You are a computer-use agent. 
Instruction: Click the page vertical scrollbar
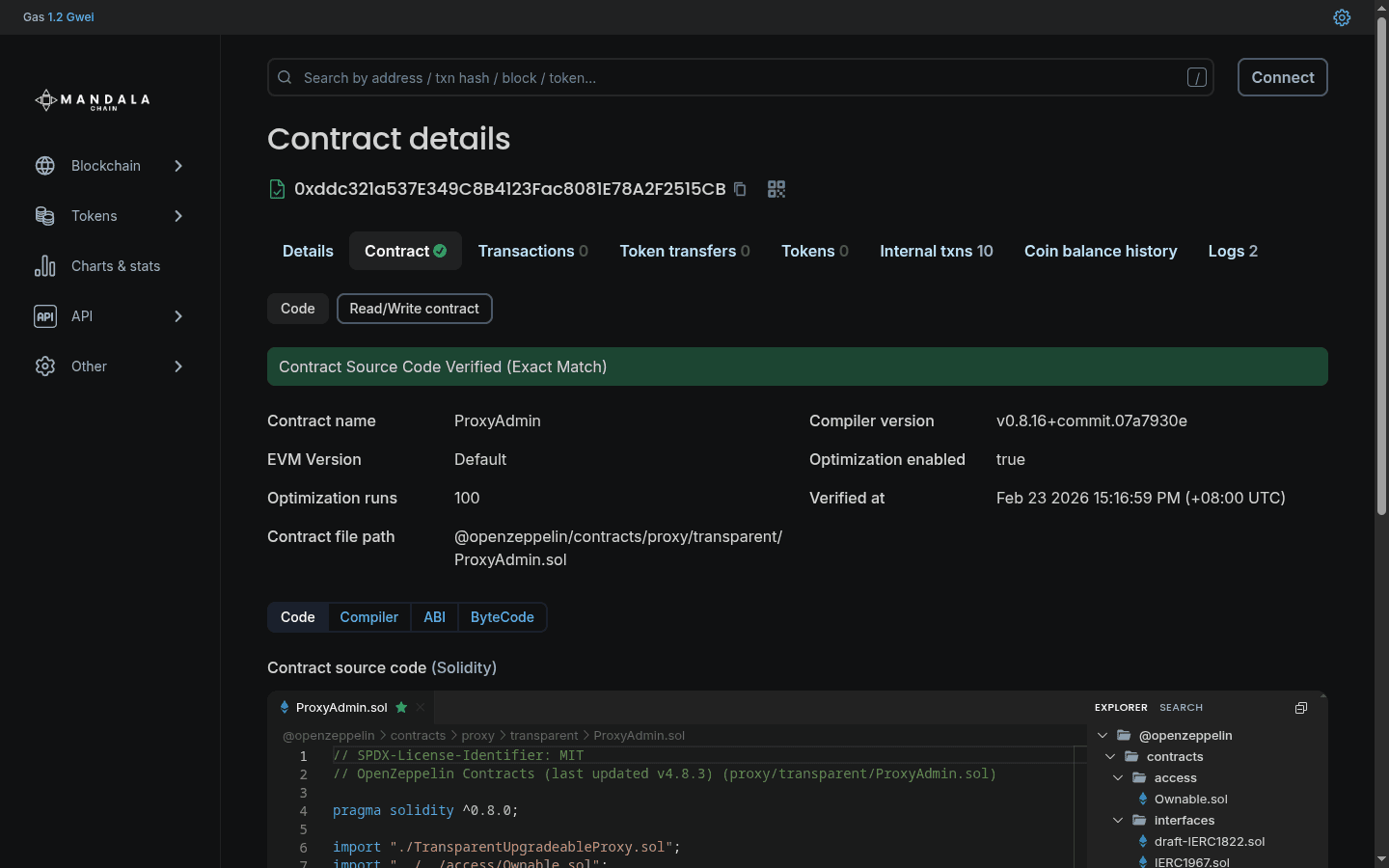[1381, 267]
